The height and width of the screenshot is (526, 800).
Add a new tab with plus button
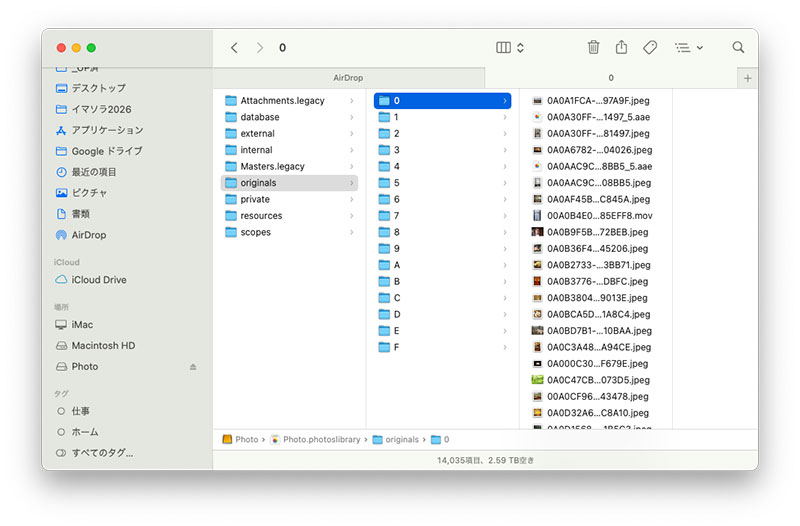(747, 77)
